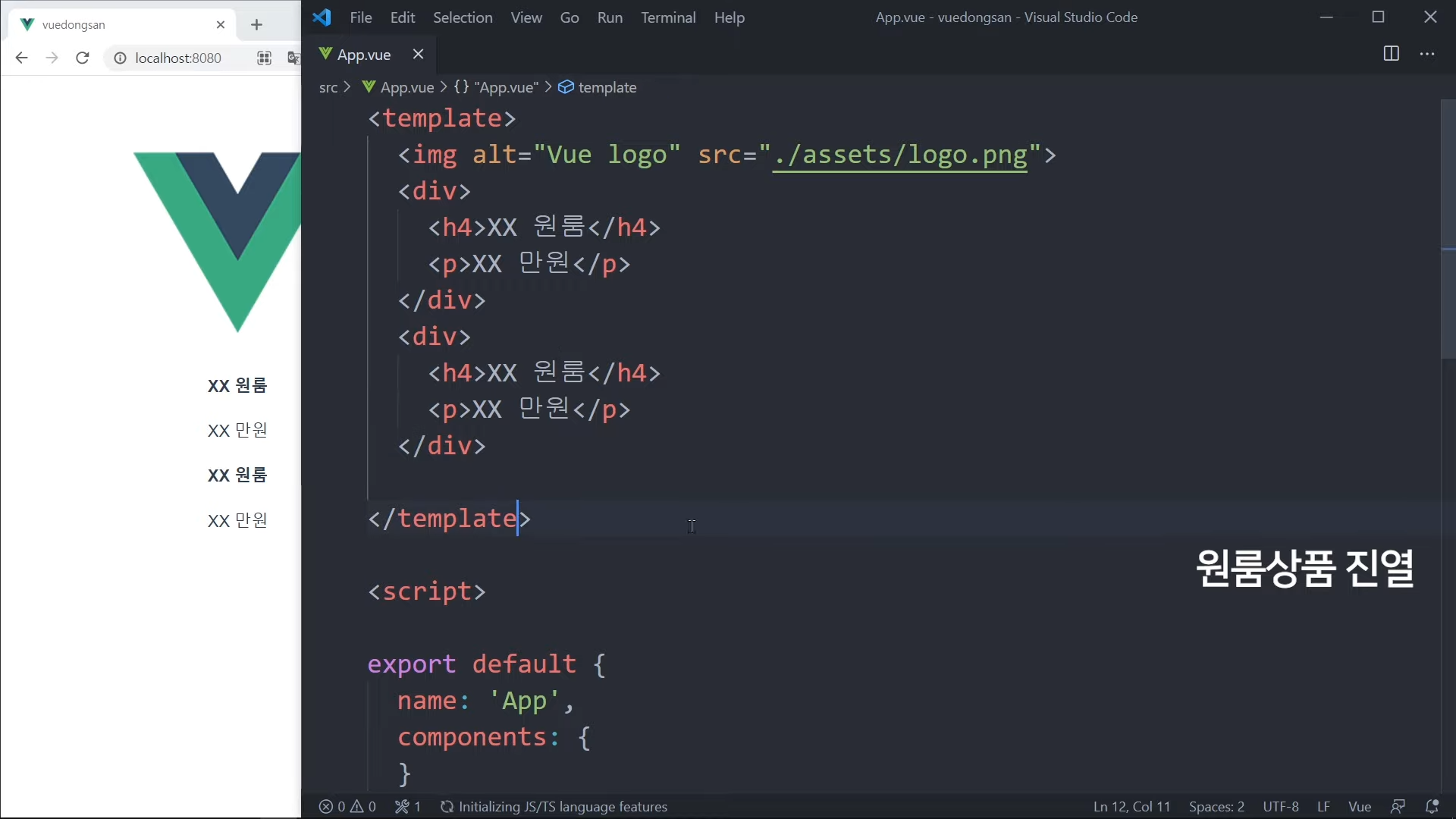Click the tools status indicator showing 1
This screenshot has height=819, width=1456.
(x=407, y=807)
